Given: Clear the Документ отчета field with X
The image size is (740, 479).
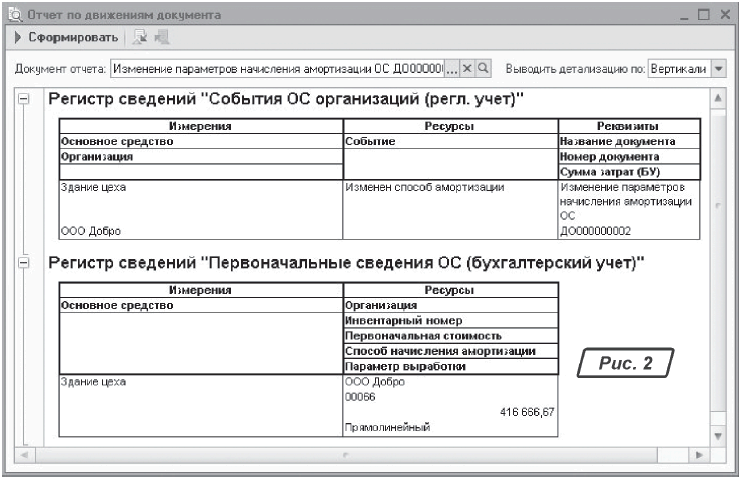Looking at the screenshot, I should pos(466,69).
